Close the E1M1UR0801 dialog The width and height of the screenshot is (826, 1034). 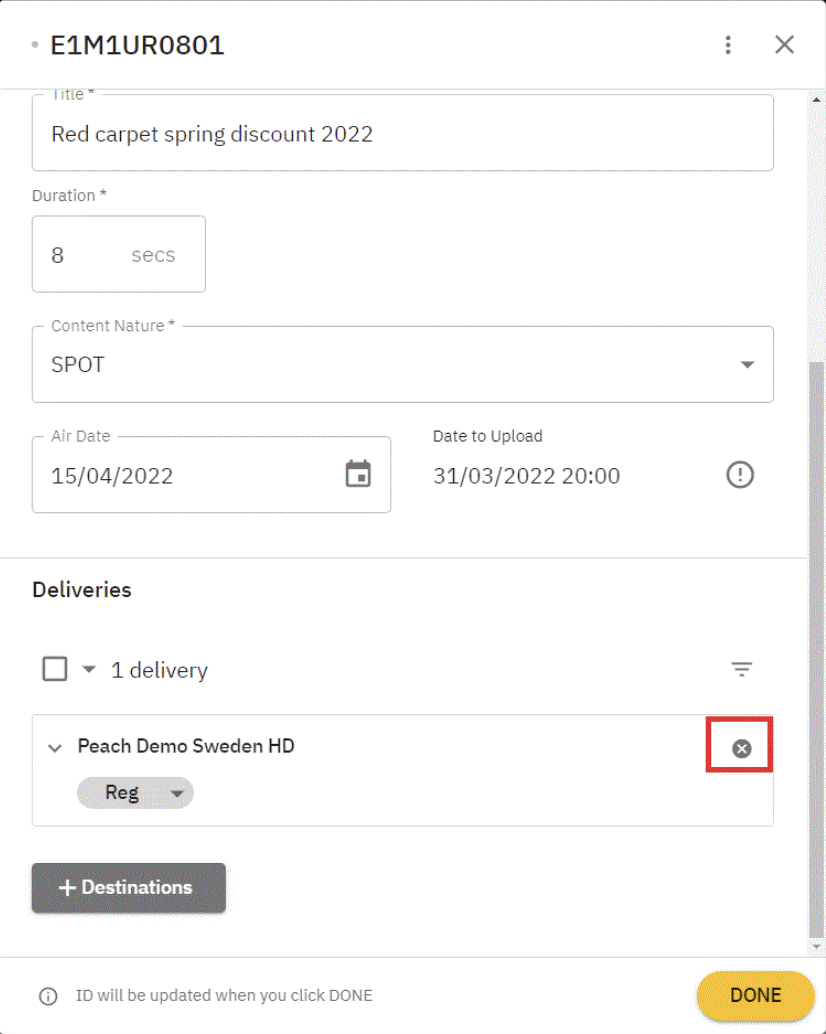point(785,45)
